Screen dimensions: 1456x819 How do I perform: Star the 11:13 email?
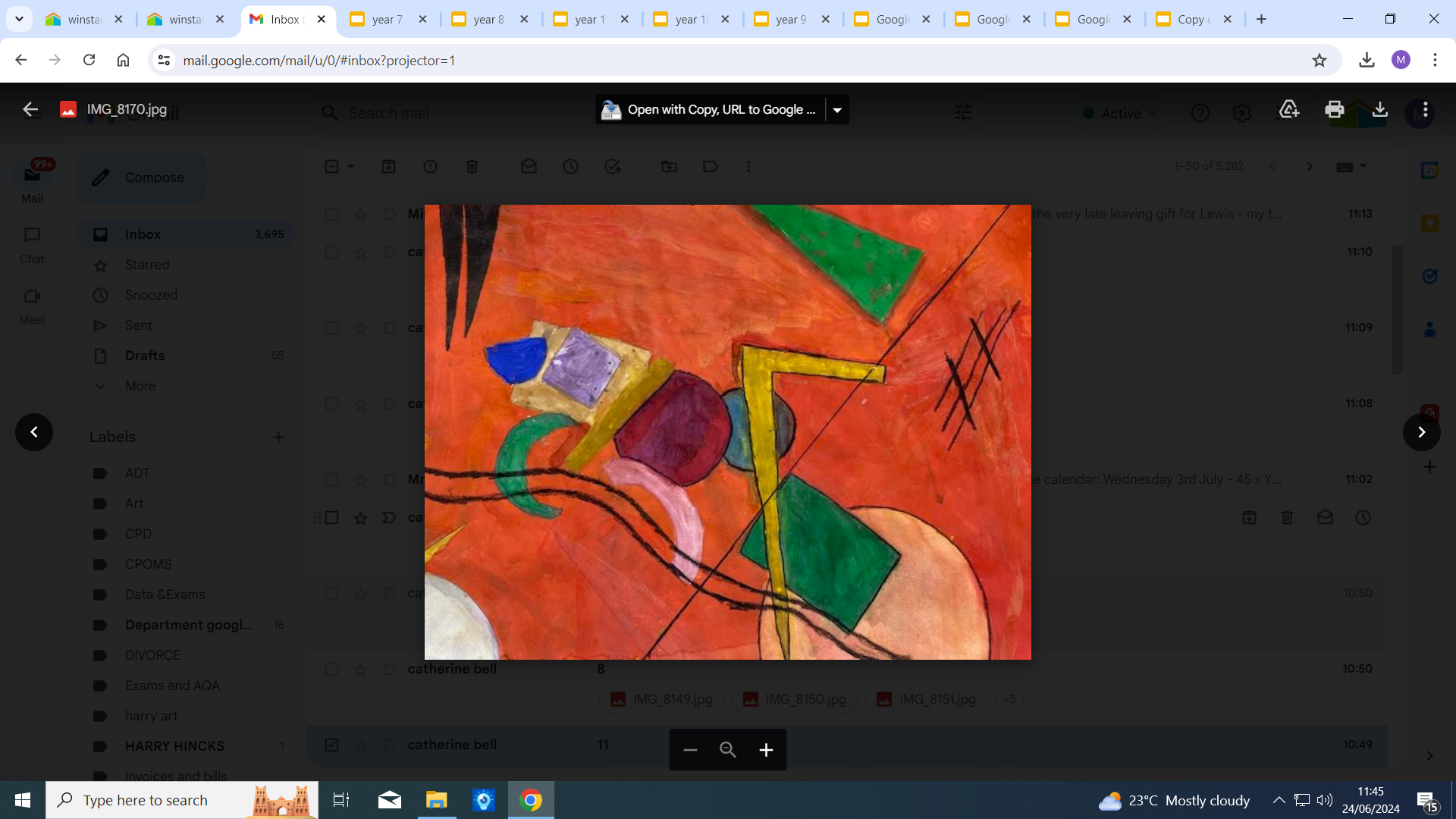[x=360, y=215]
